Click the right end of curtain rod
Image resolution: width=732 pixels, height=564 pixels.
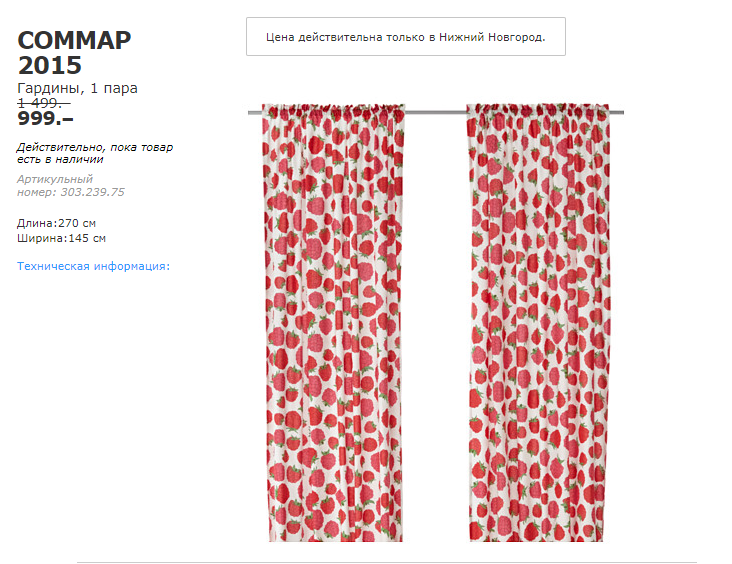[617, 112]
